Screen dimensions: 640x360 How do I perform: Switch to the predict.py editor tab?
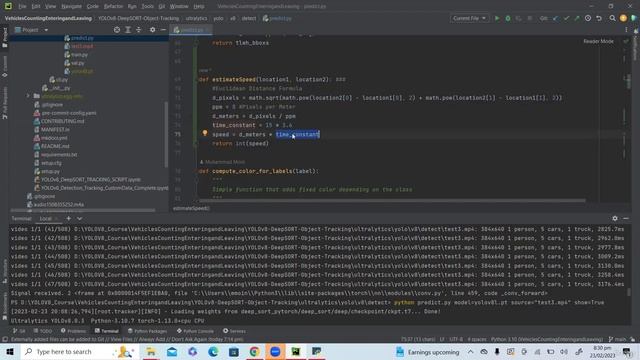(x=191, y=30)
